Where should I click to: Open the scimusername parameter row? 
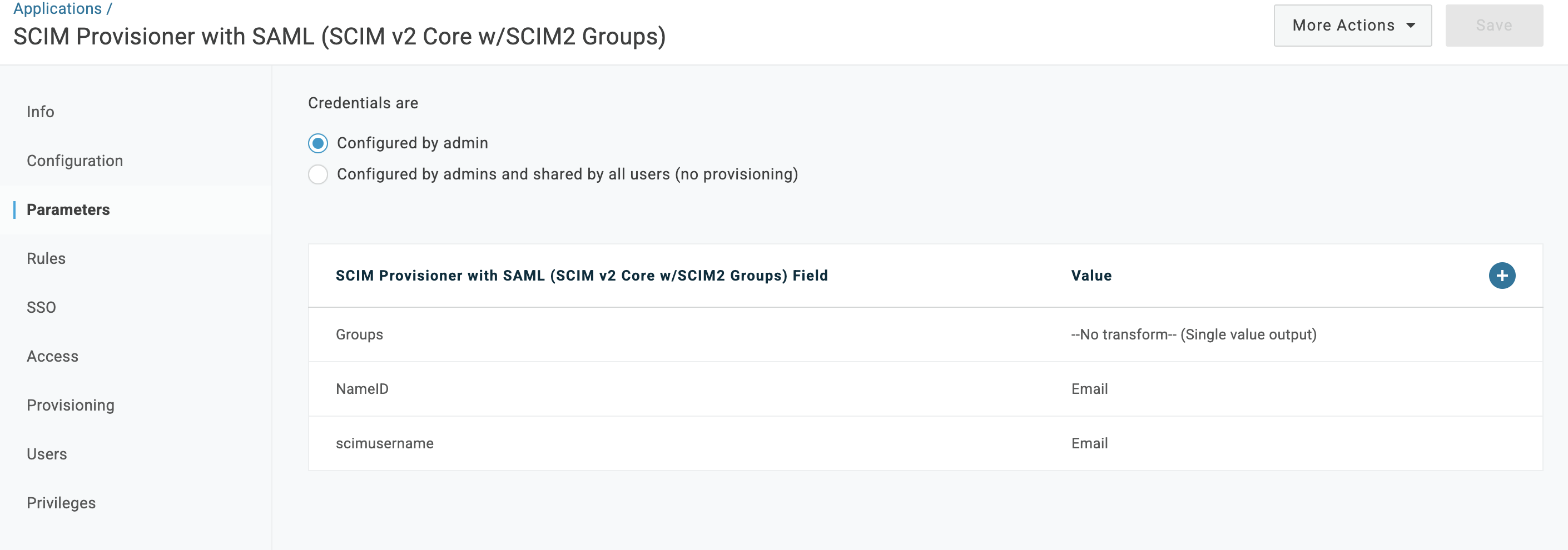point(385,443)
